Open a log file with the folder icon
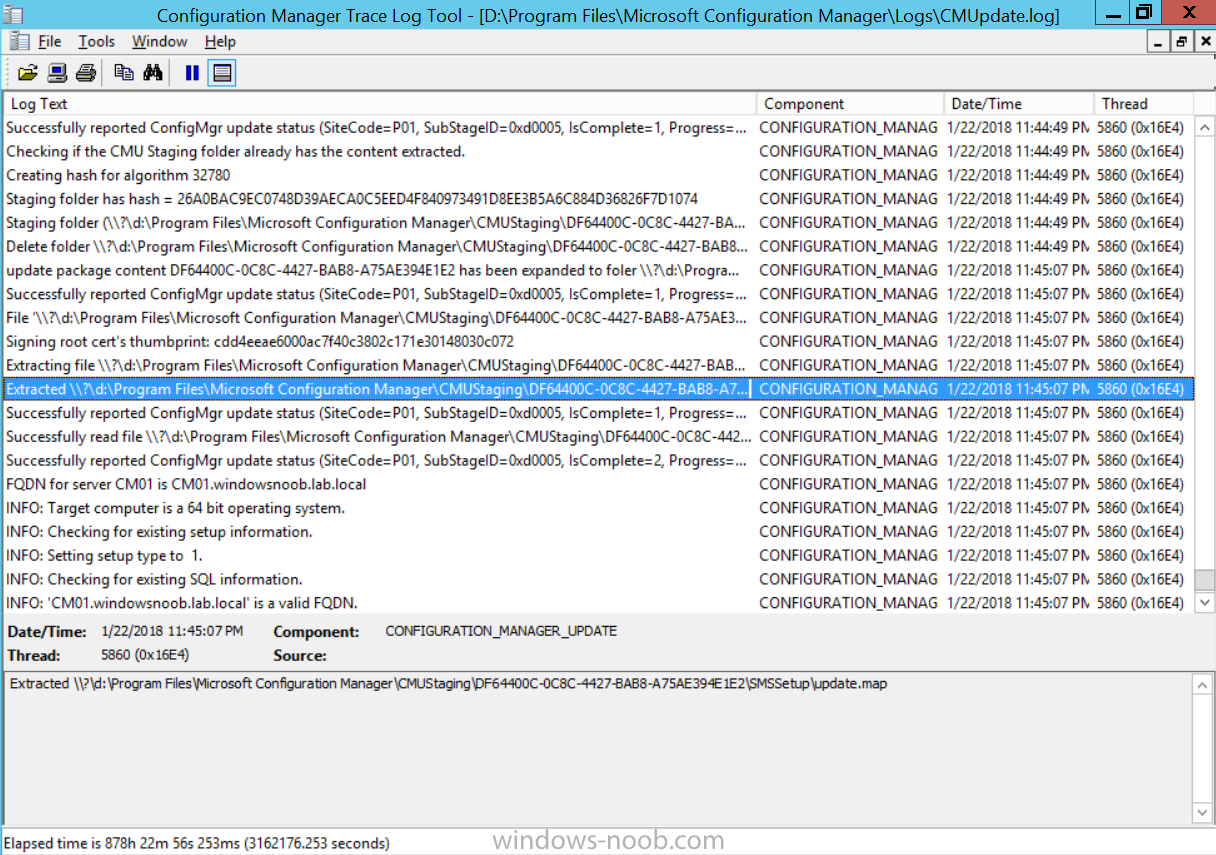The height and width of the screenshot is (855, 1216). (x=28, y=72)
